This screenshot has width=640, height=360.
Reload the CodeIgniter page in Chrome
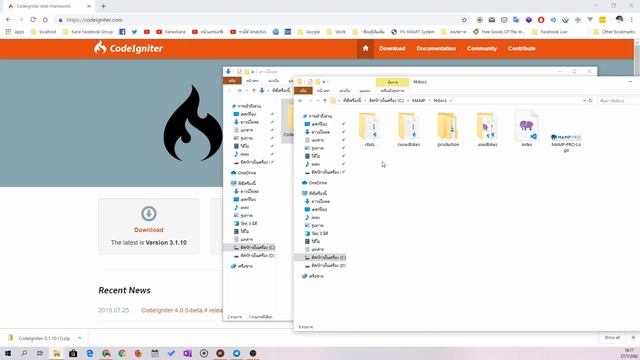point(33,20)
